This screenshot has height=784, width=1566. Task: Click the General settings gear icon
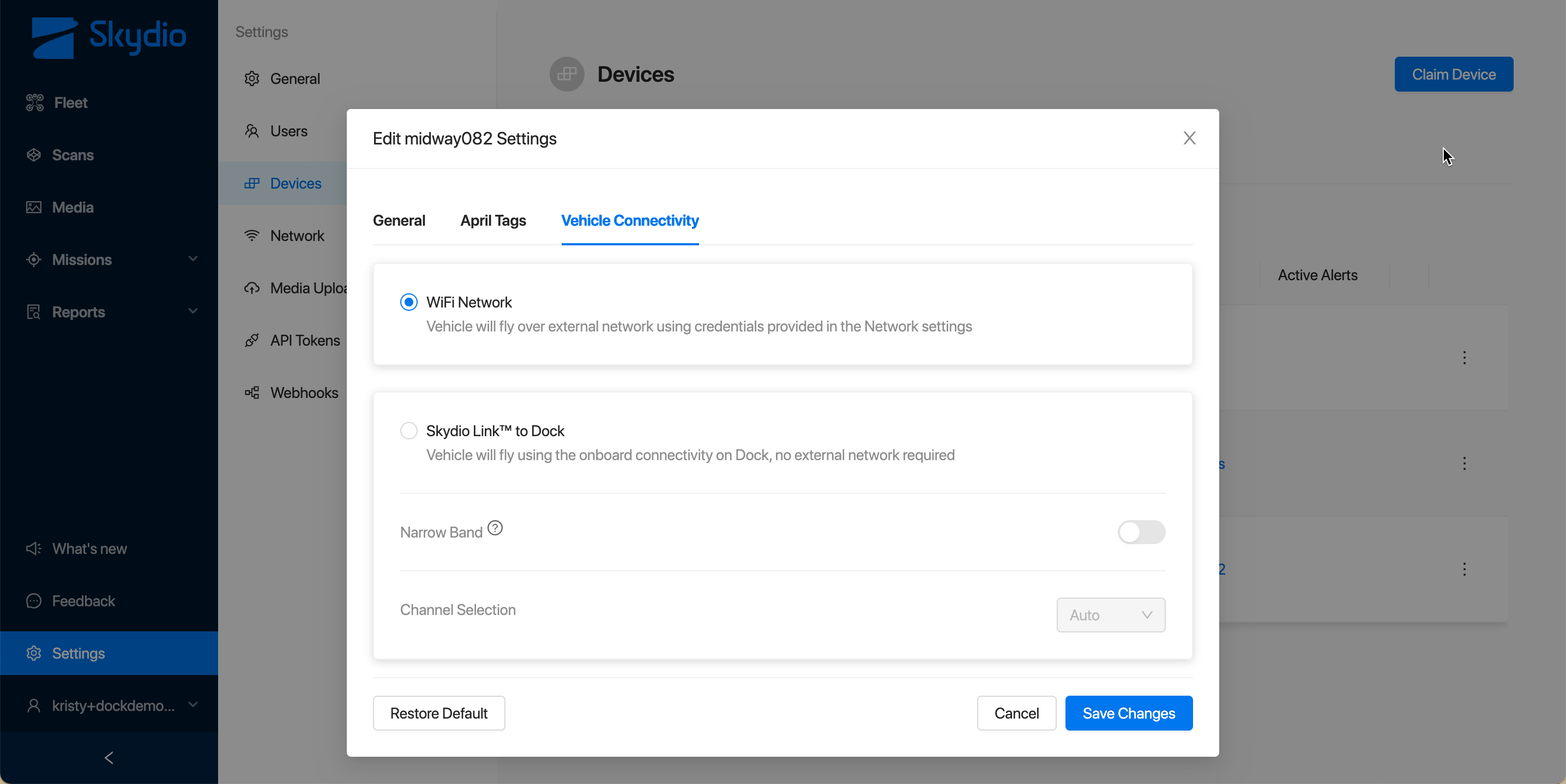(x=252, y=79)
